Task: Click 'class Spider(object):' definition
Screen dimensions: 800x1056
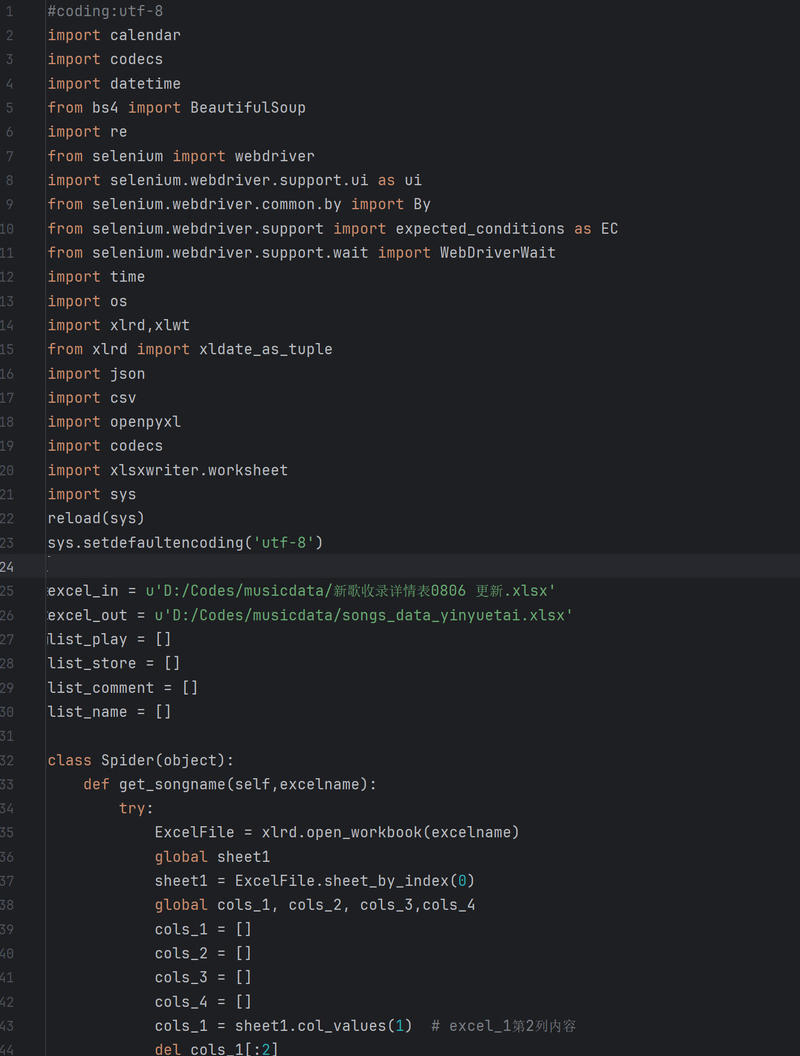Action: (x=141, y=760)
